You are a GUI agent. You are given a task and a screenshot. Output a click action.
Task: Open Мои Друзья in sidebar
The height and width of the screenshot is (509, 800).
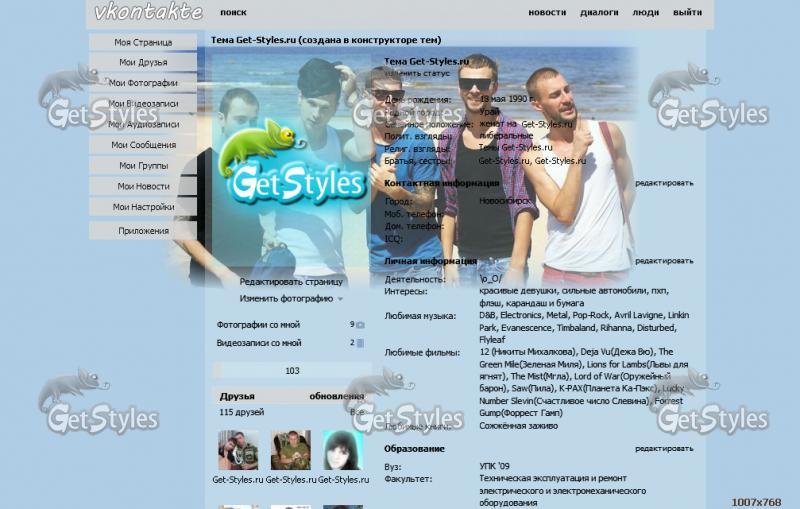coord(143,62)
